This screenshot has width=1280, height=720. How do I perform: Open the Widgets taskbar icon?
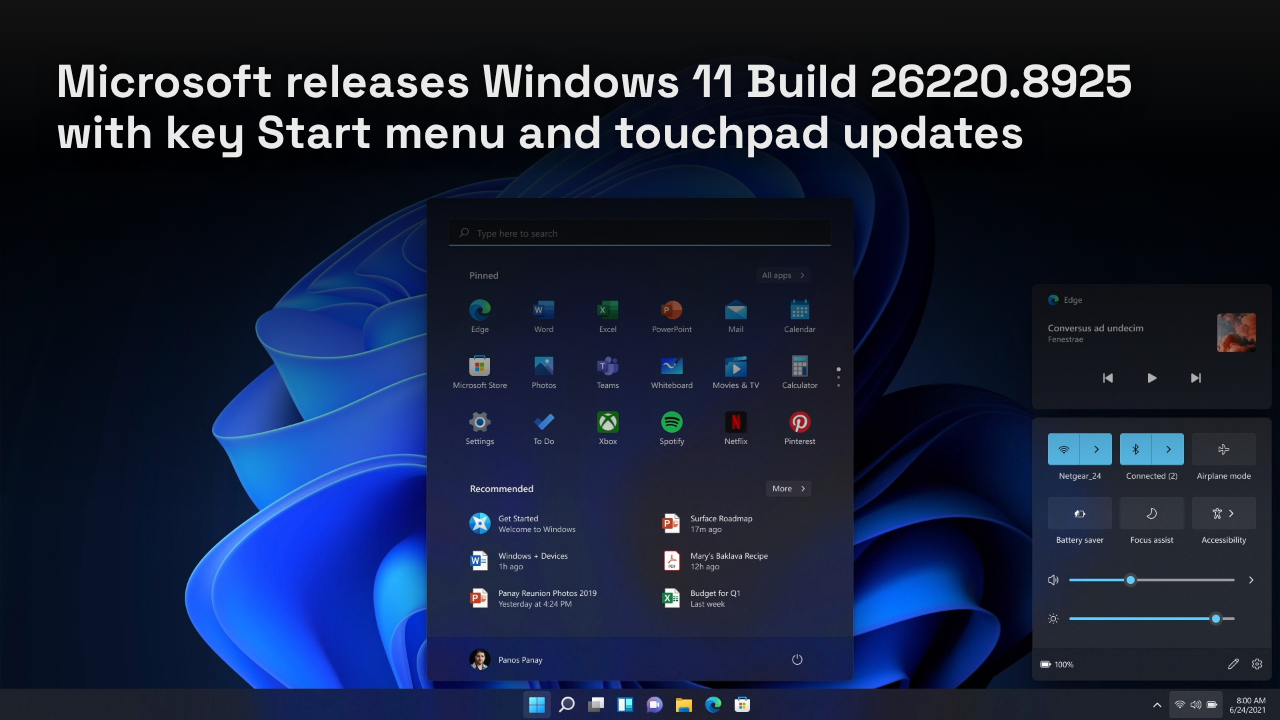[625, 704]
